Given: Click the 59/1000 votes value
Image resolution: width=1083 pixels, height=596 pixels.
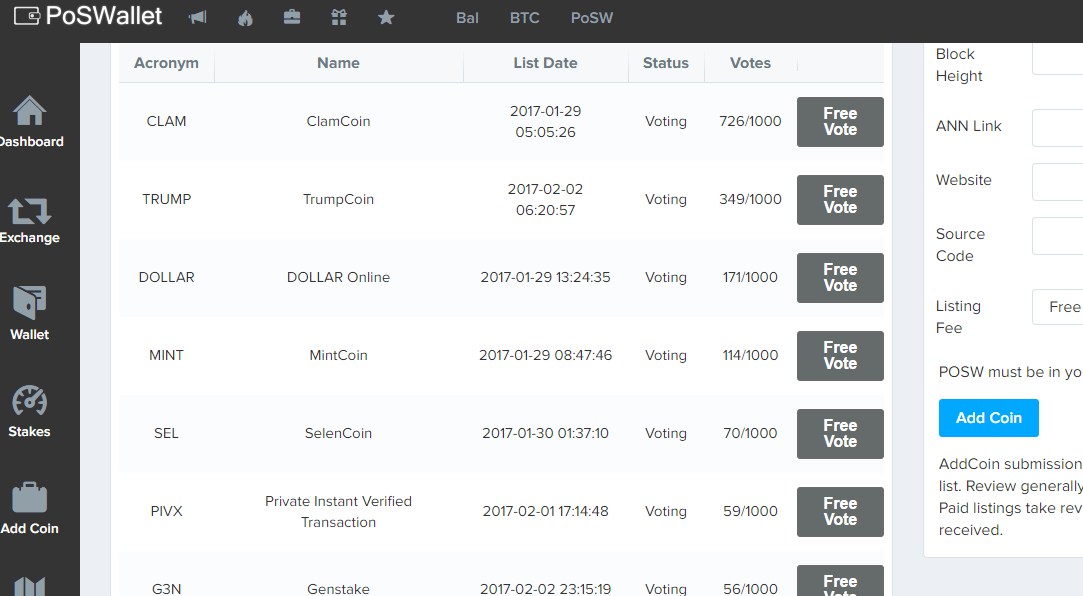Looking at the screenshot, I should [x=750, y=512].
